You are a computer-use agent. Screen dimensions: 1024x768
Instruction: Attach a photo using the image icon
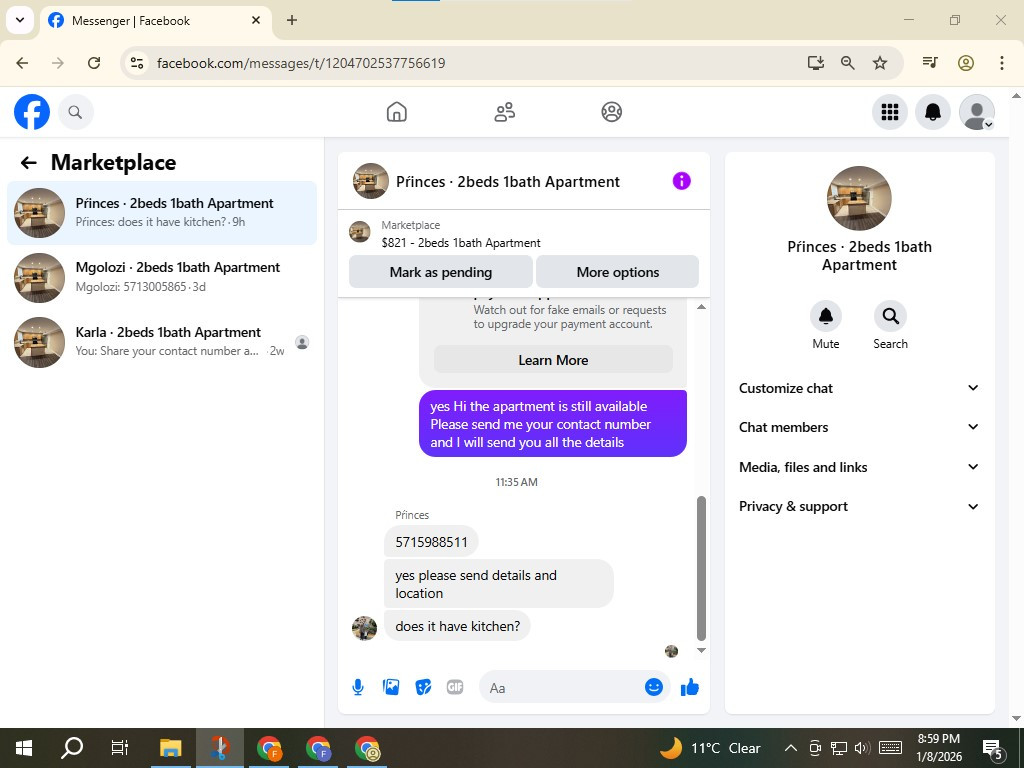pos(391,687)
